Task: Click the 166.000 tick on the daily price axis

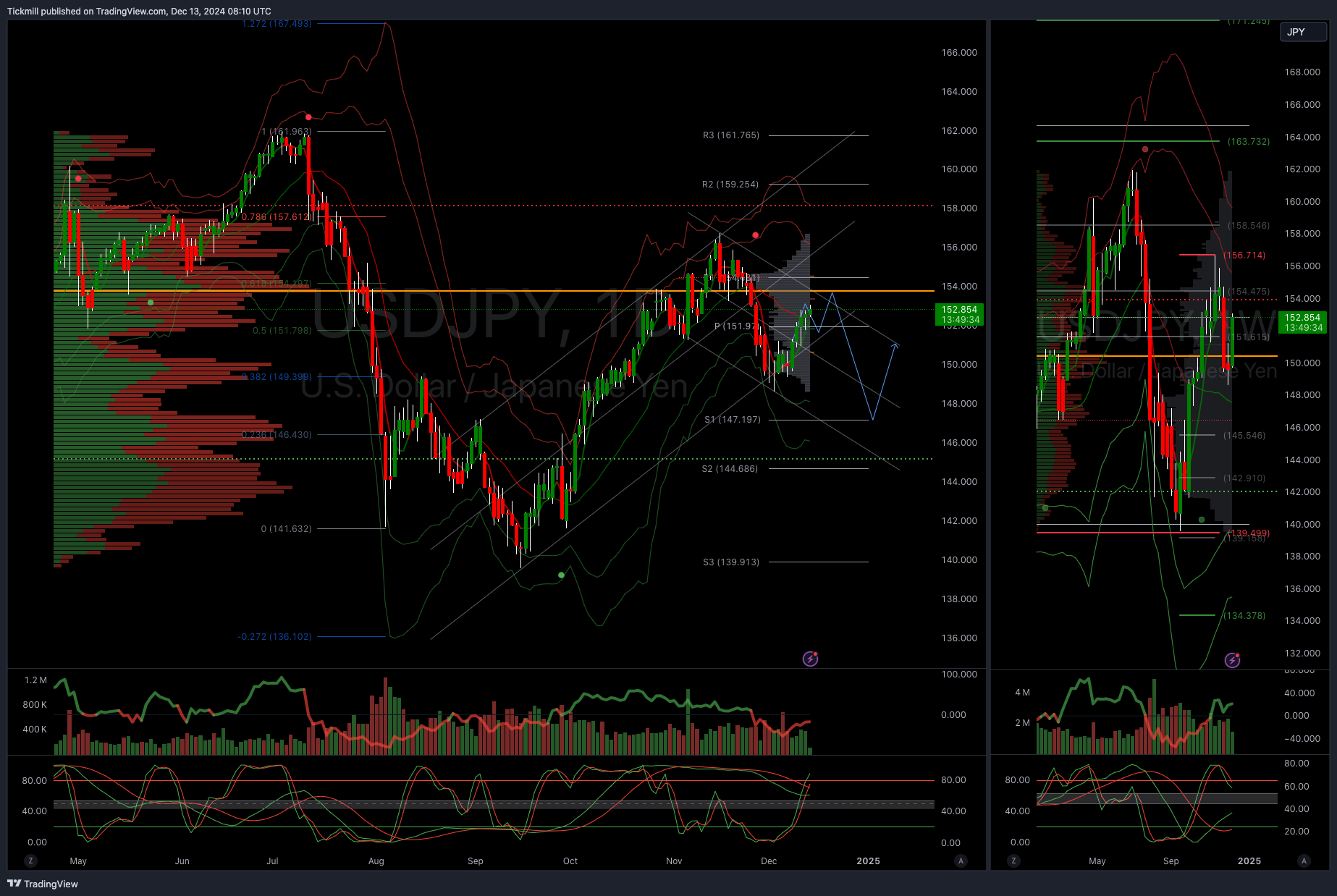Action: [959, 53]
